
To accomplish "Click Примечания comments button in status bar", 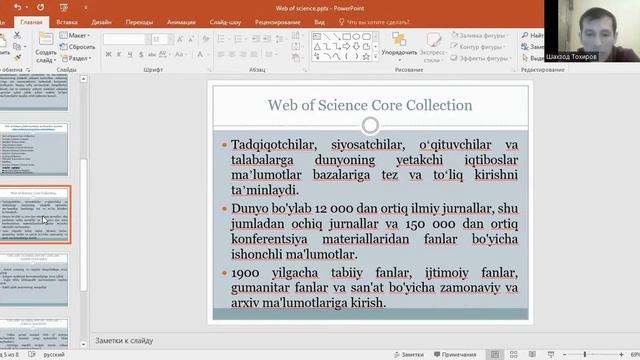I will 455,355.
